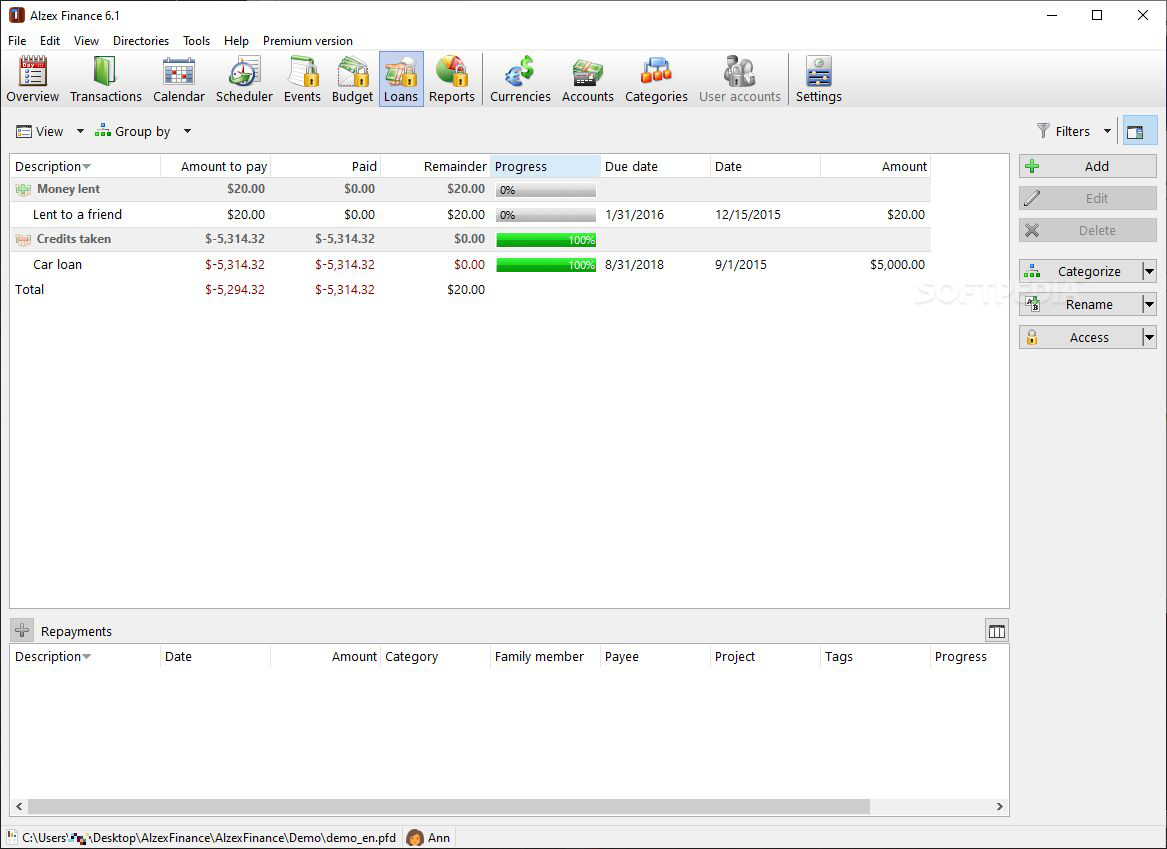The width and height of the screenshot is (1167, 849).
Task: Click the demo_en.pfd file path in status bar
Action: pyautogui.click(x=209, y=838)
